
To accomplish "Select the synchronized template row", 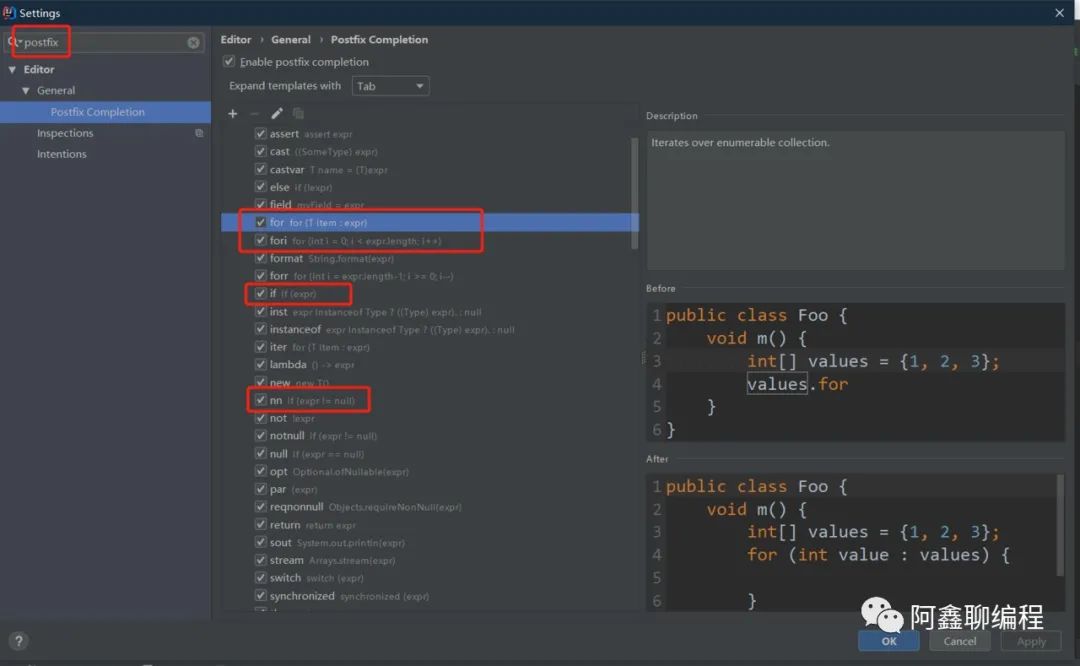I will click(x=430, y=596).
